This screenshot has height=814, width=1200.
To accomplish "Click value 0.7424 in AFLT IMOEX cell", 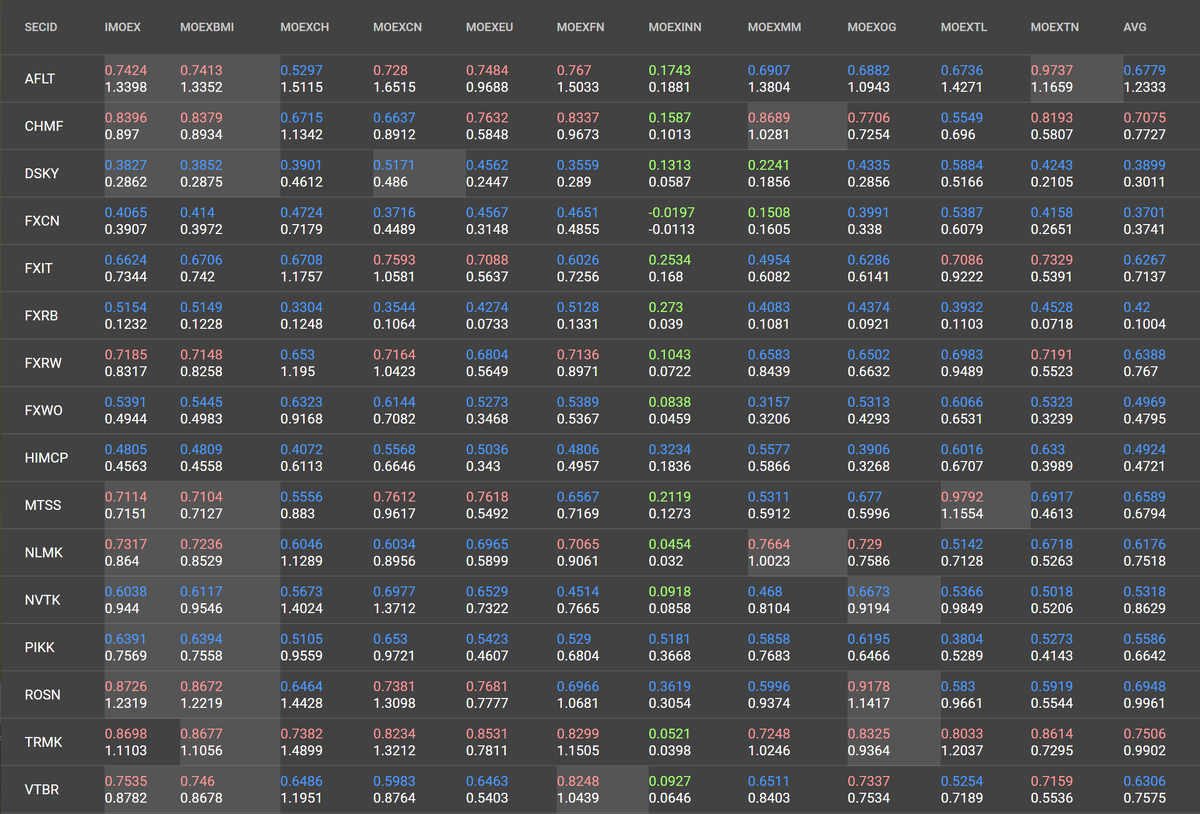I will [x=125, y=70].
